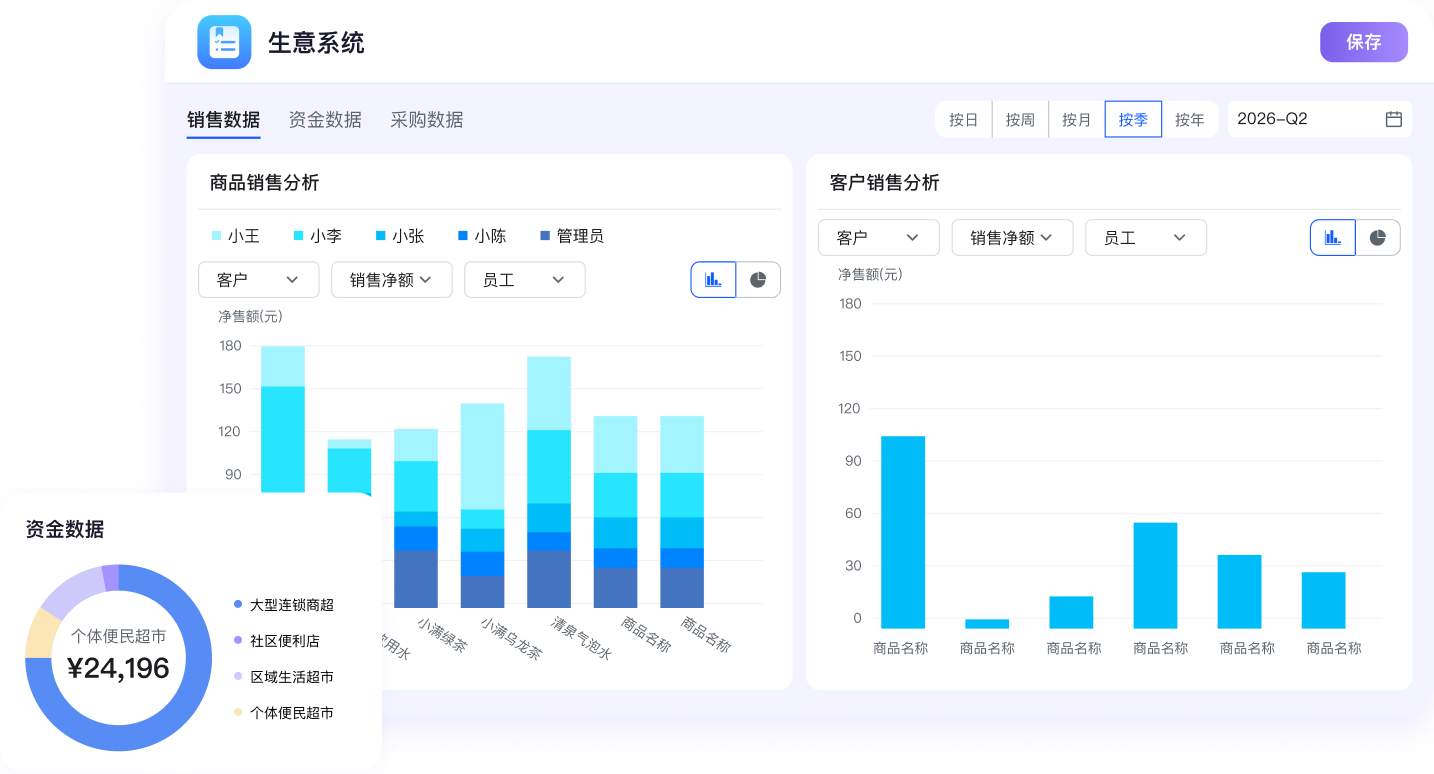Switch 客户销售分析 to pie chart view
The image size is (1434, 774).
(x=1378, y=238)
